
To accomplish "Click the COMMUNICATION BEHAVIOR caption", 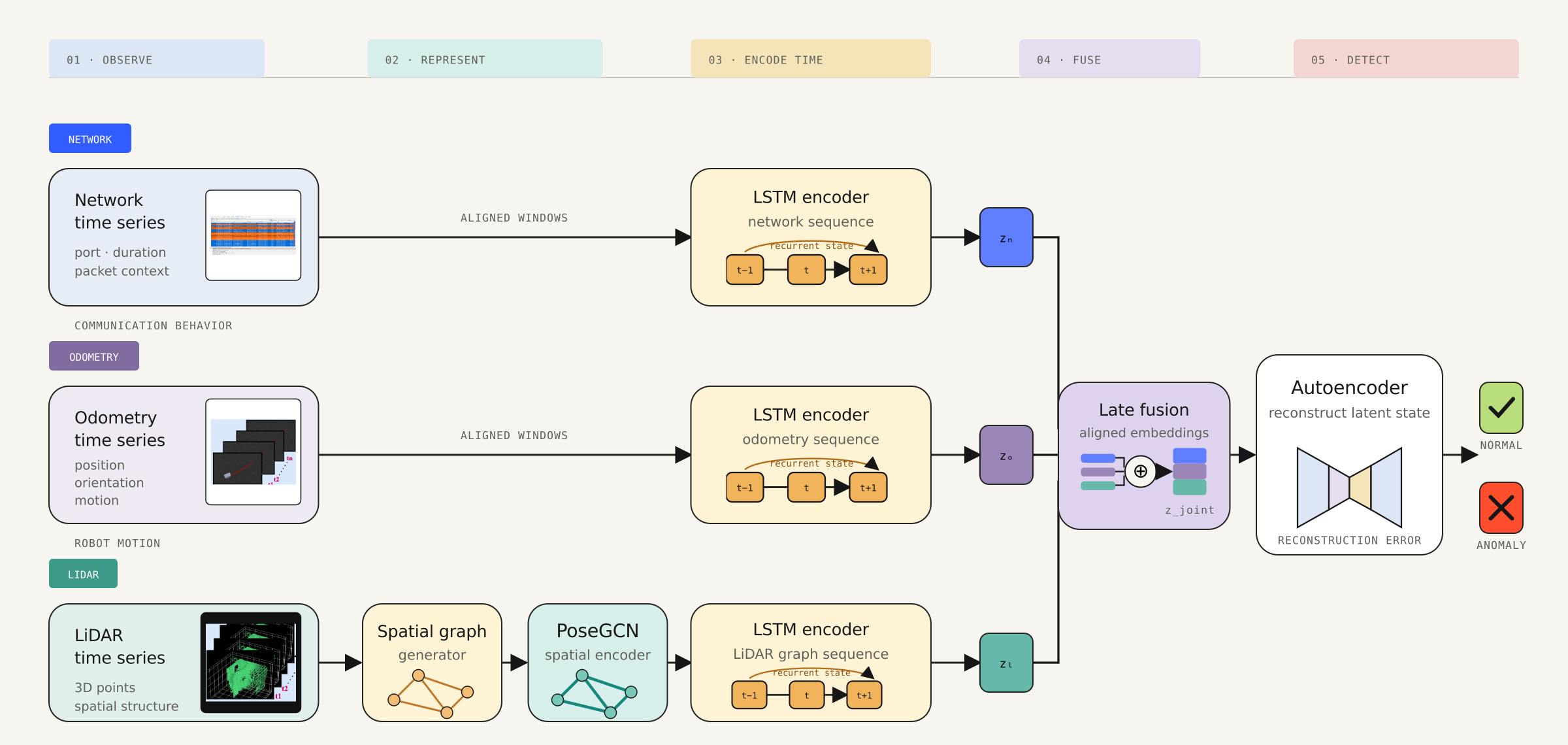I will (x=154, y=325).
